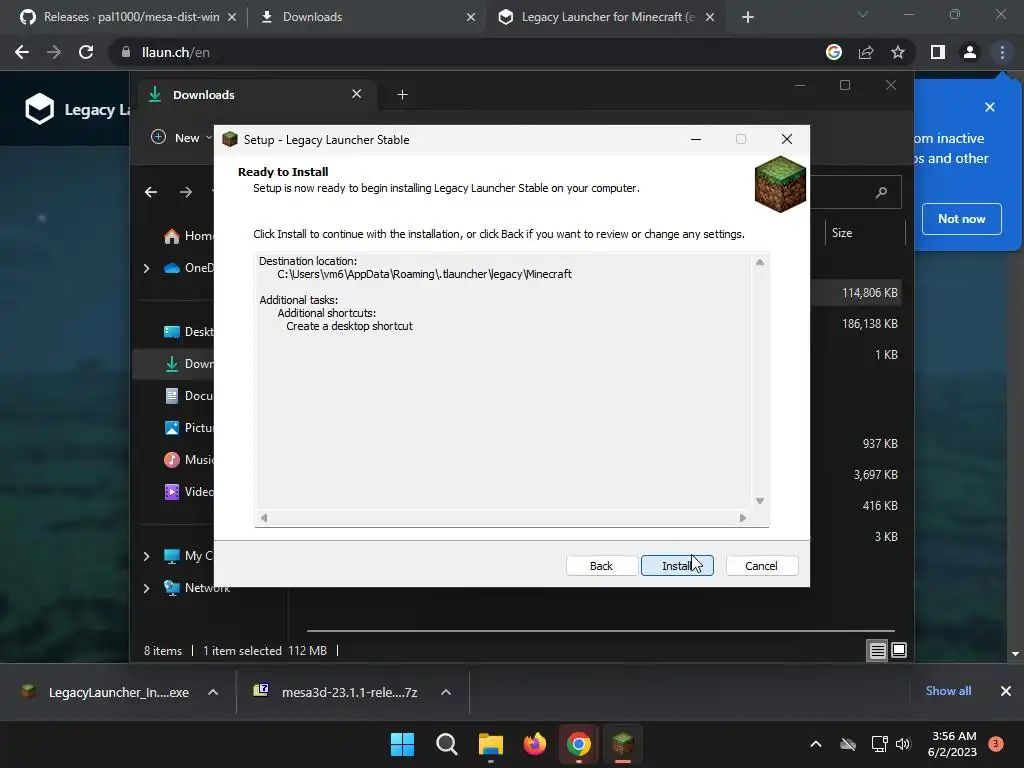Click the Google icon in address bar
The image size is (1024, 768).
click(x=834, y=52)
